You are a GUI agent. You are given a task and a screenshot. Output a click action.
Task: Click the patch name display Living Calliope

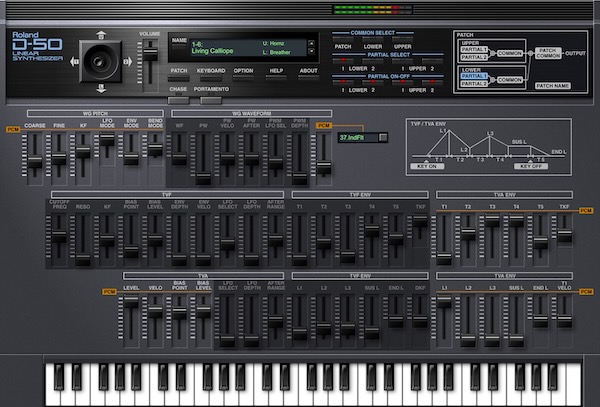[212, 51]
